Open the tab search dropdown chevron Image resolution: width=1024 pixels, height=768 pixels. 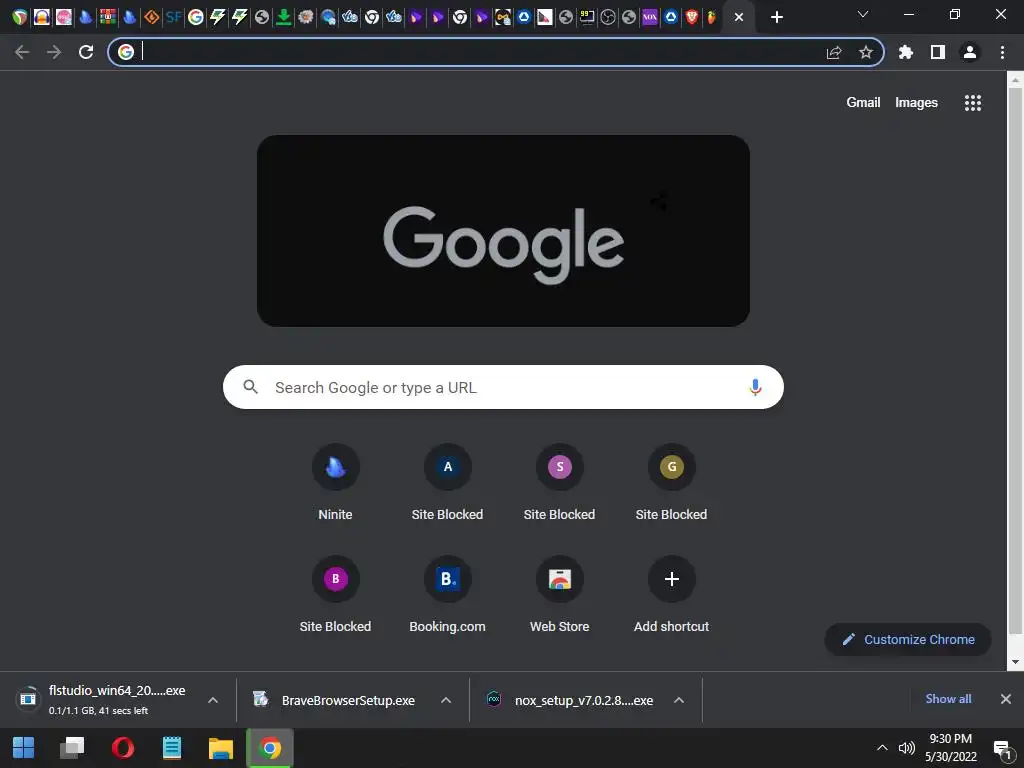click(863, 14)
